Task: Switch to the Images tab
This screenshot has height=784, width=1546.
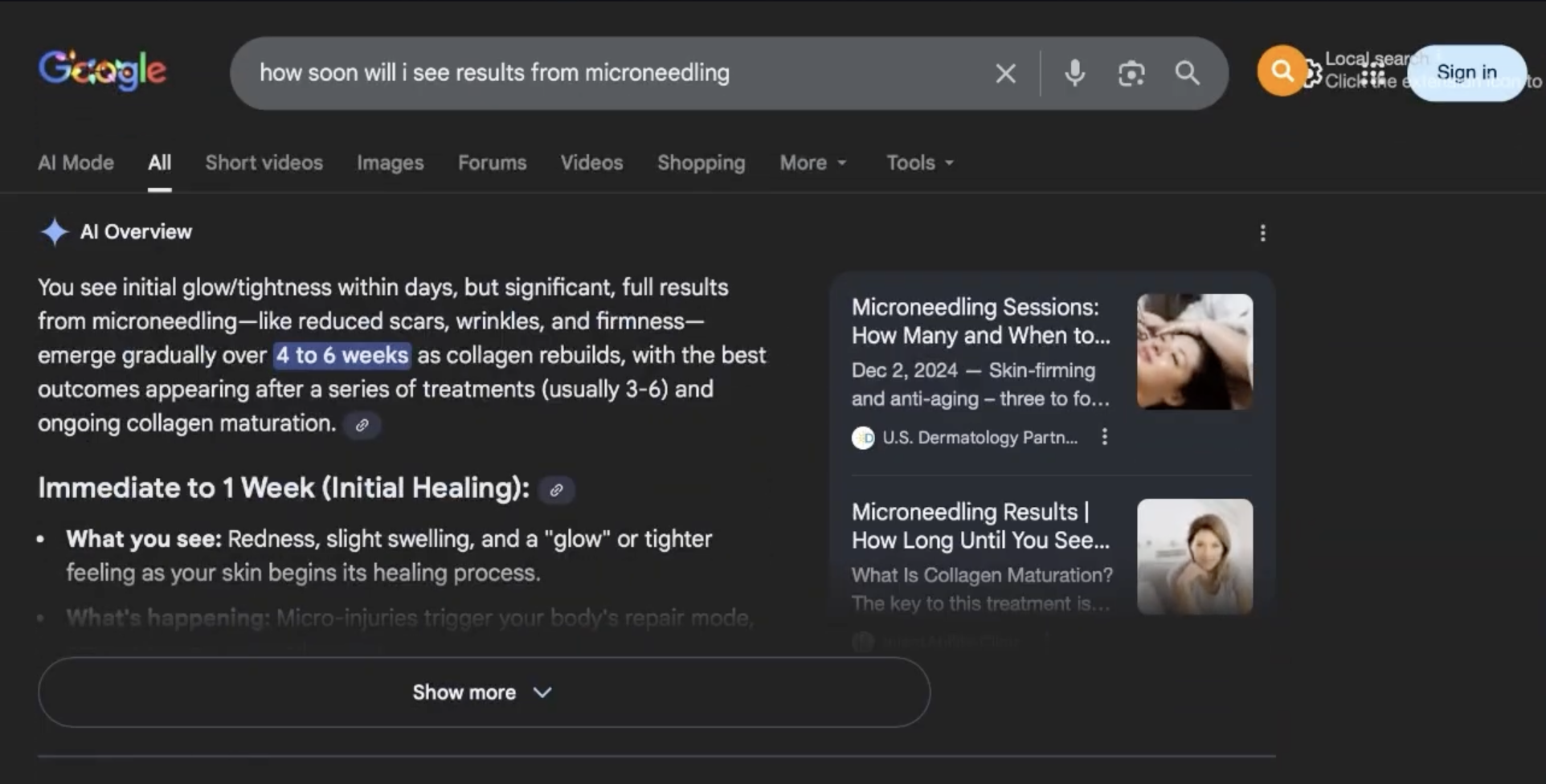Action: point(390,163)
